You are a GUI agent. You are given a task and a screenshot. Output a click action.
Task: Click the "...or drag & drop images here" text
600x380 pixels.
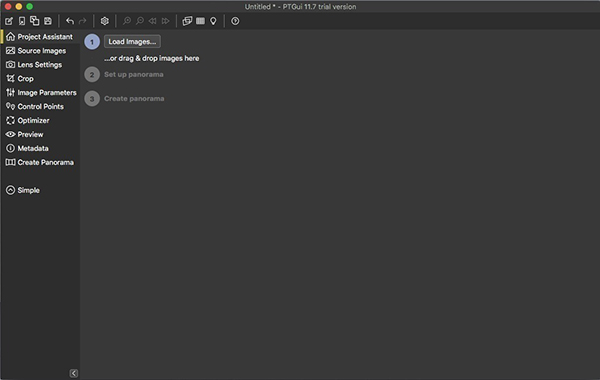(152, 58)
